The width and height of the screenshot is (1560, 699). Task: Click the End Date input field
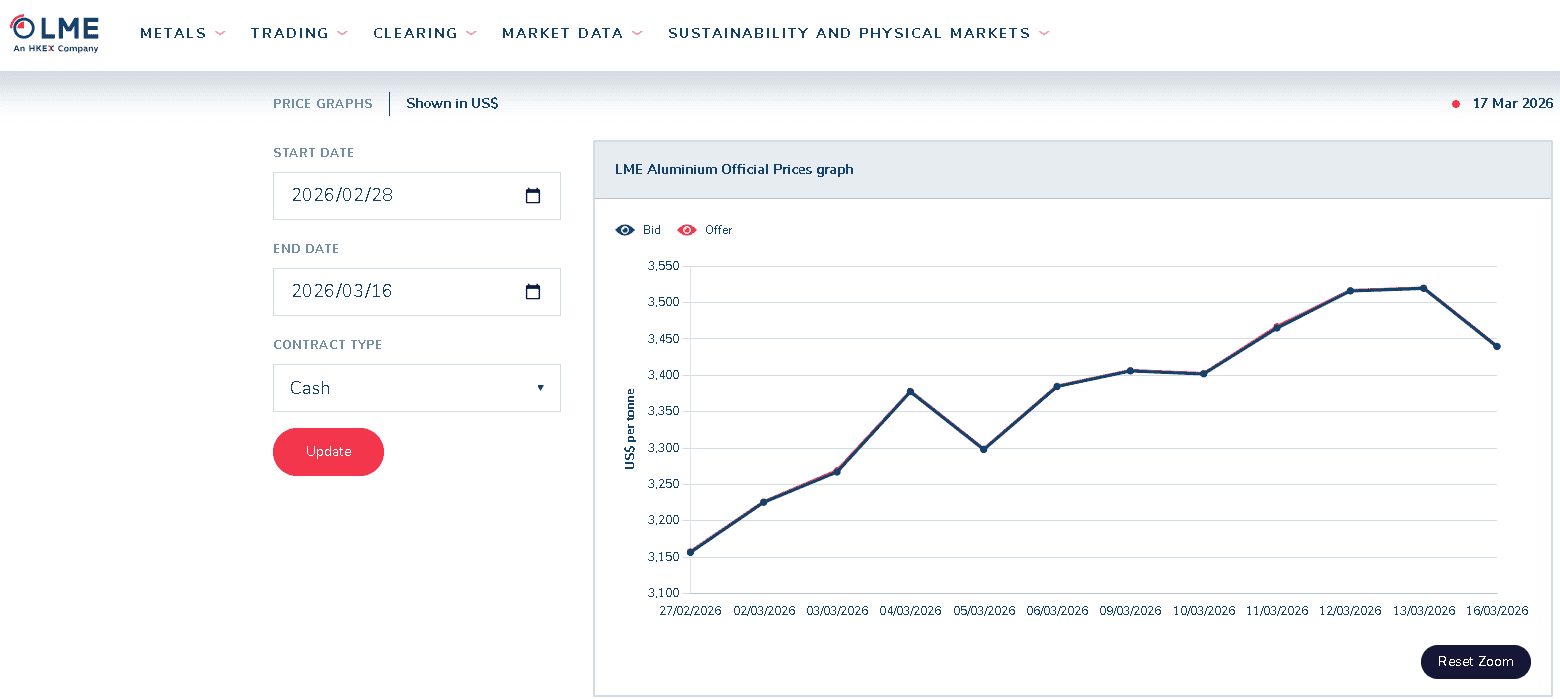[x=400, y=292]
